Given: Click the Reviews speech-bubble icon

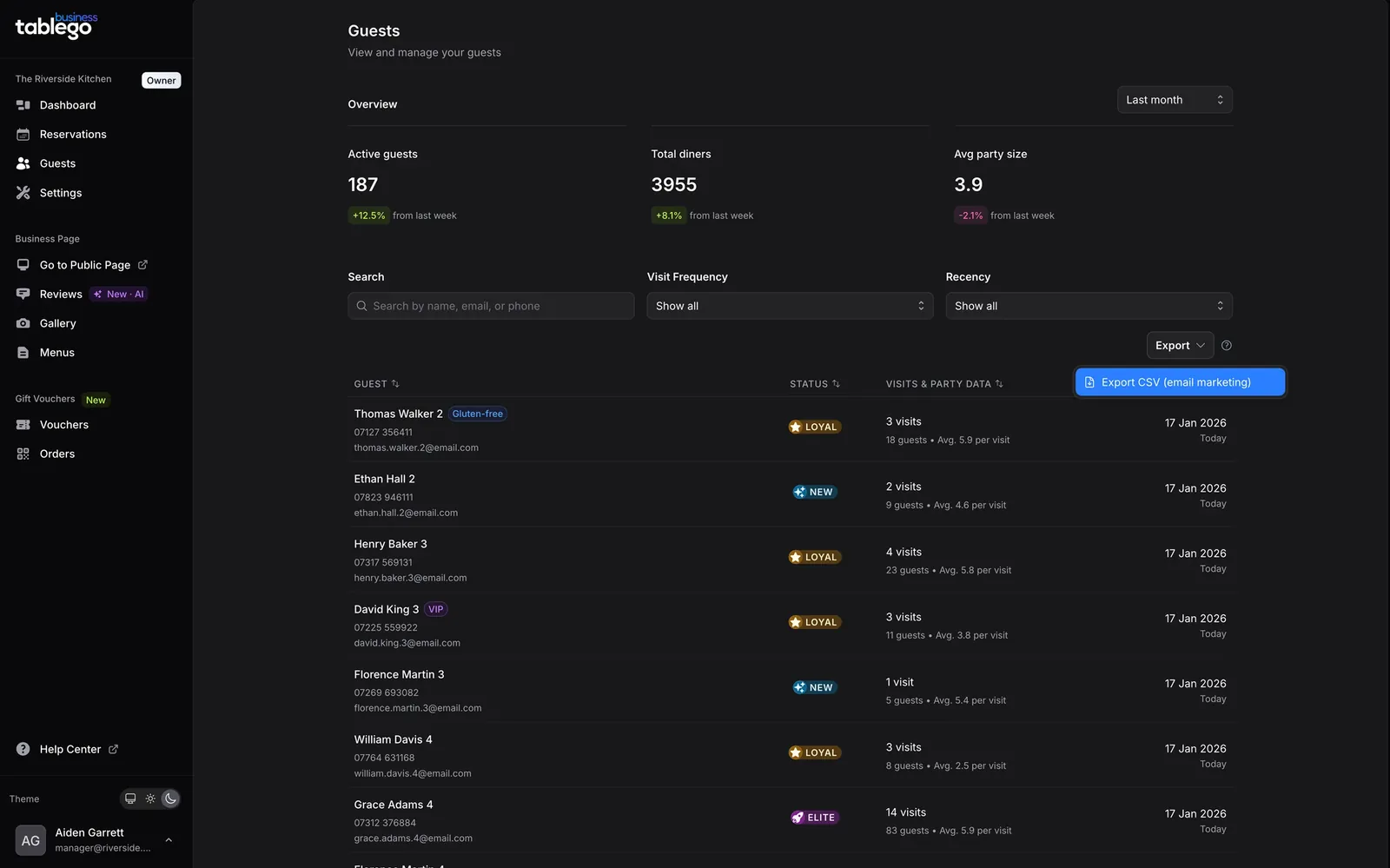Looking at the screenshot, I should (23, 295).
